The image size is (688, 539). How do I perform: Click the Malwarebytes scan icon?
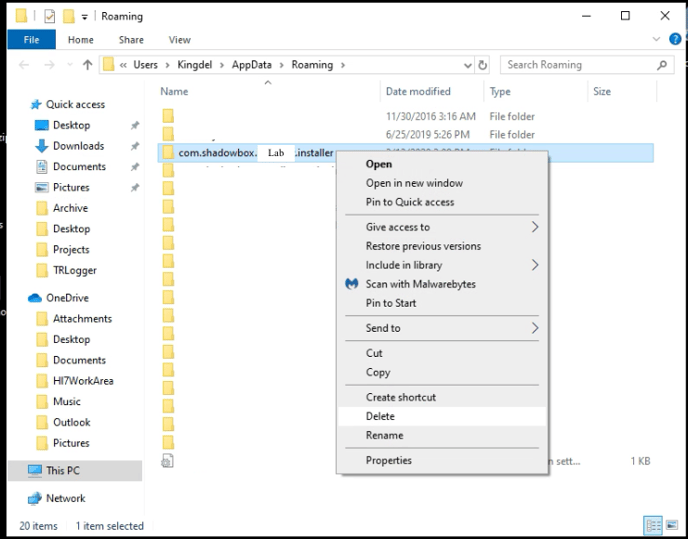(352, 284)
